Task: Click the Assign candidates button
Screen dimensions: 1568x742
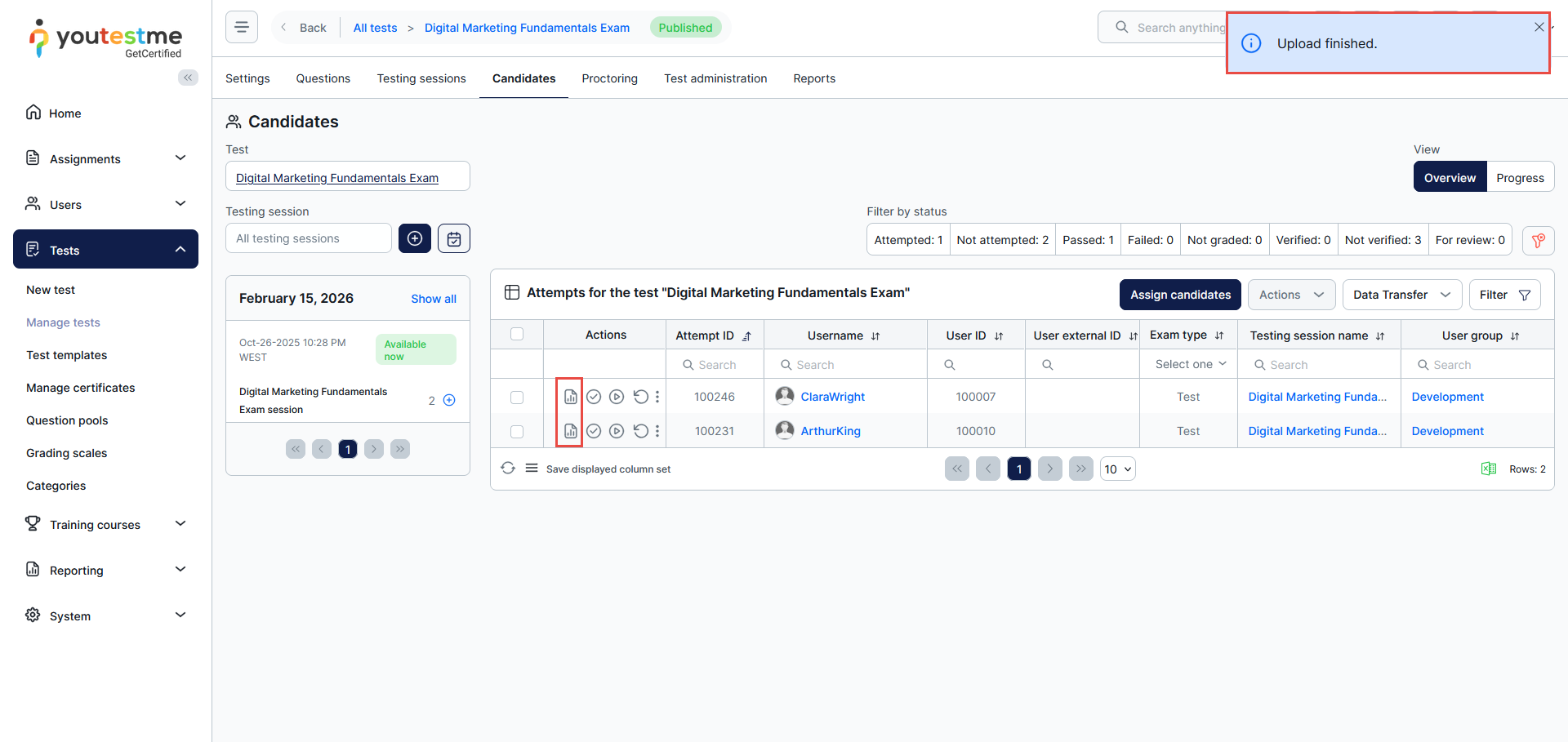Action: [x=1180, y=295]
